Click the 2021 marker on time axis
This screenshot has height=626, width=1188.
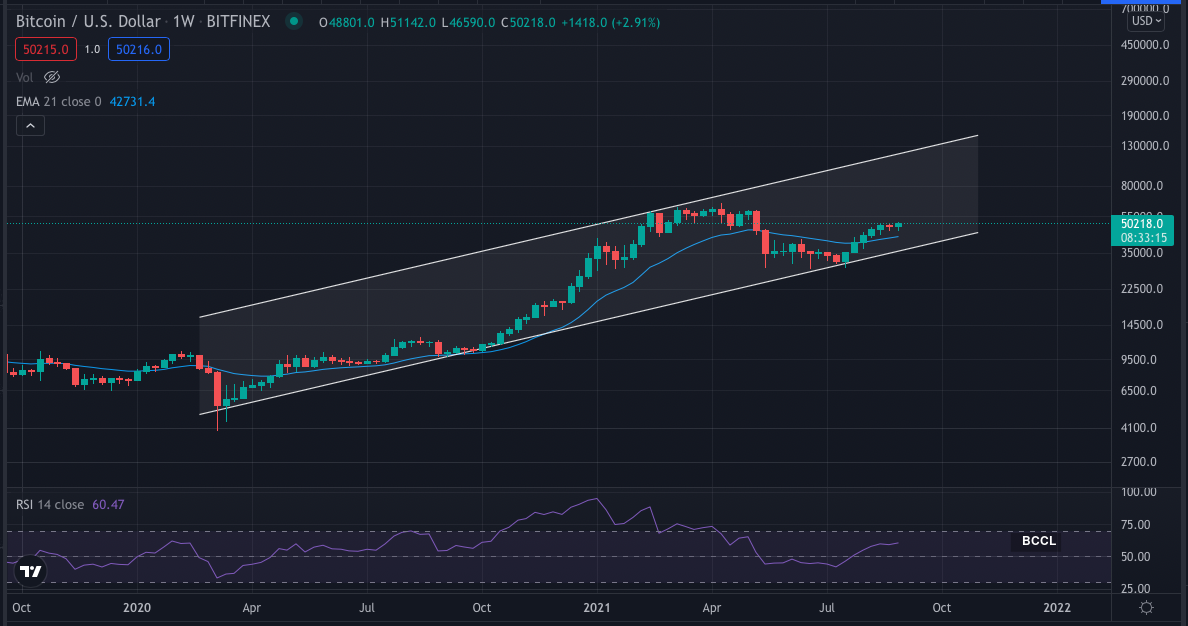click(x=597, y=607)
